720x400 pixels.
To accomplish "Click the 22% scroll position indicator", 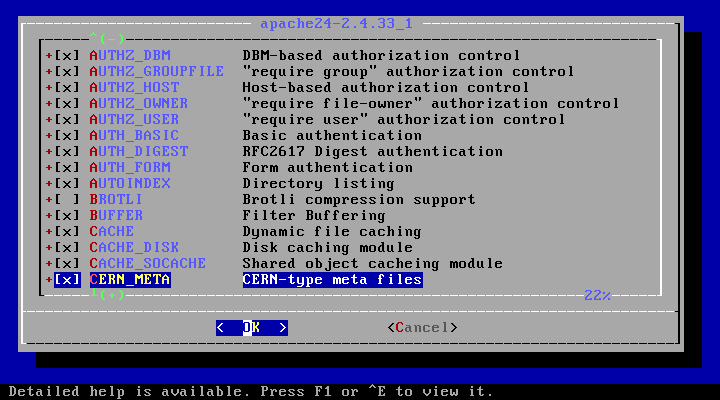I will tap(597, 295).
